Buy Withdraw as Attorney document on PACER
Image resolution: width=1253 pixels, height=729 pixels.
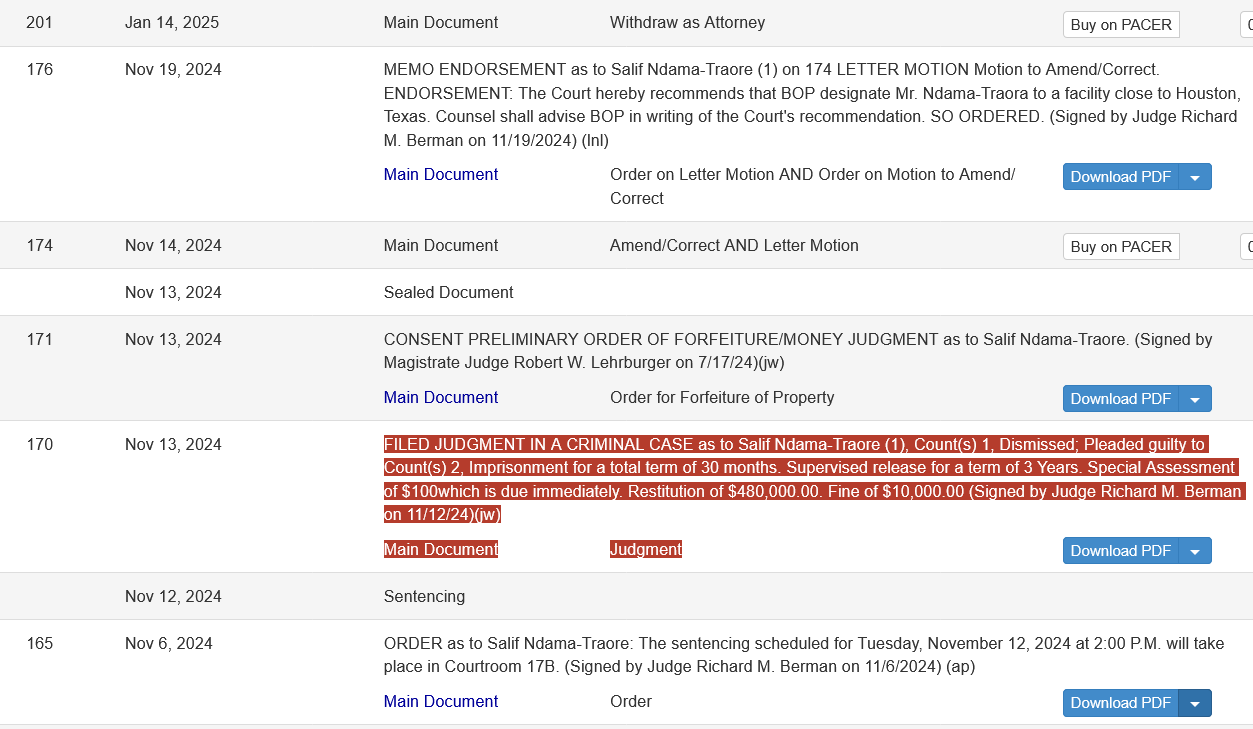pos(1121,25)
